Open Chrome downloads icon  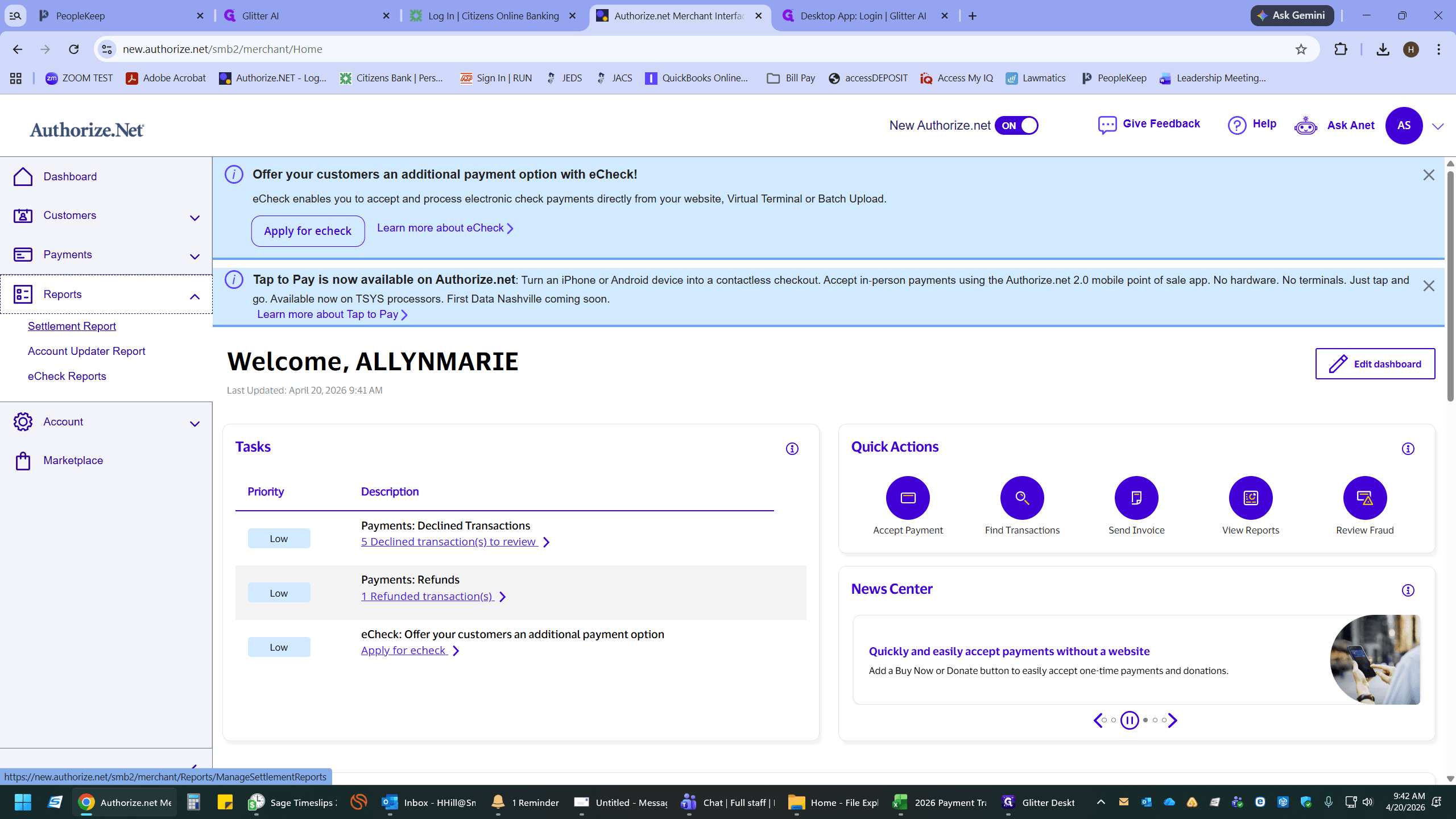tap(1383, 49)
